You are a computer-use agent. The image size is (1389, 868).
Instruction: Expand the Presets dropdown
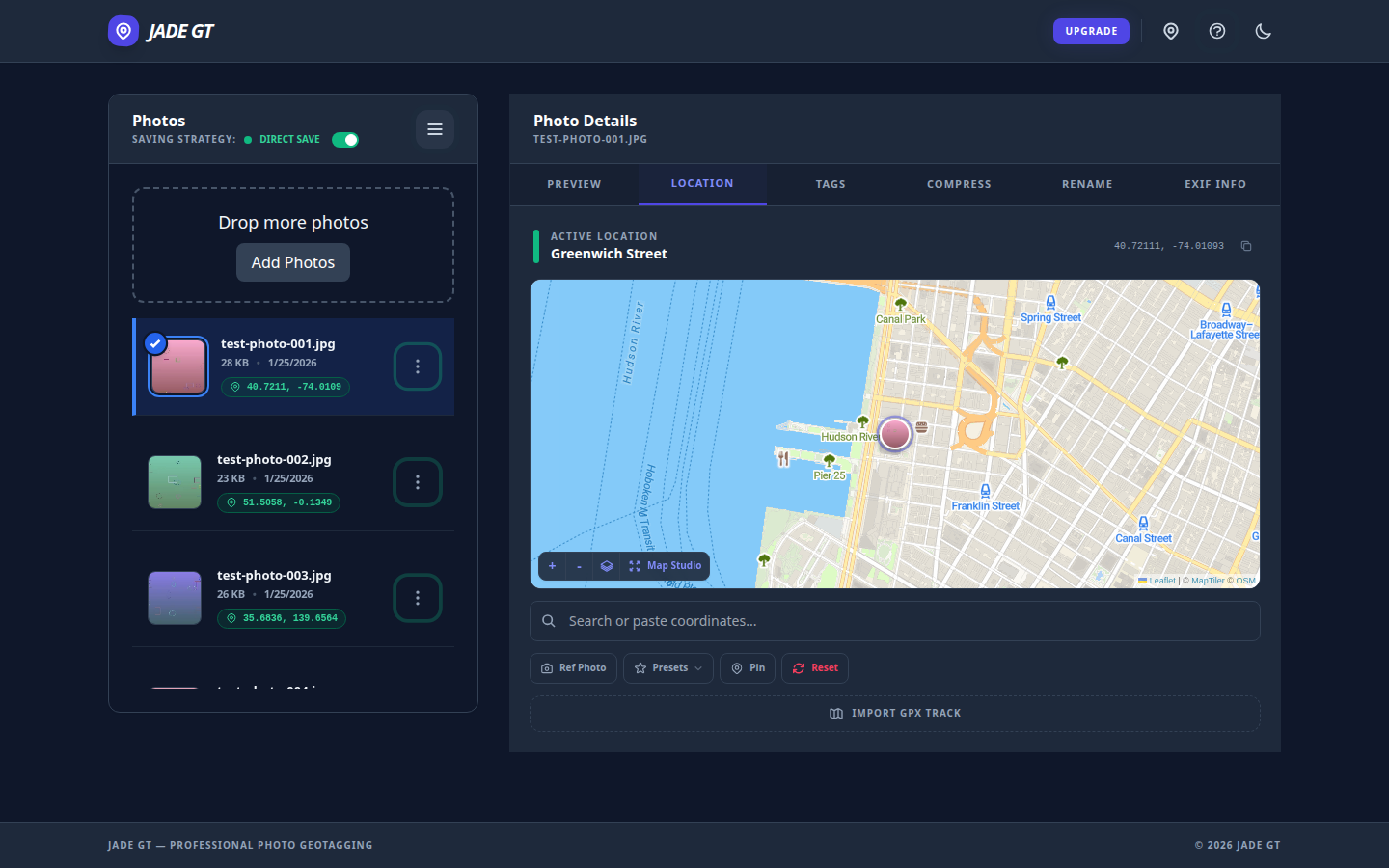point(668,668)
